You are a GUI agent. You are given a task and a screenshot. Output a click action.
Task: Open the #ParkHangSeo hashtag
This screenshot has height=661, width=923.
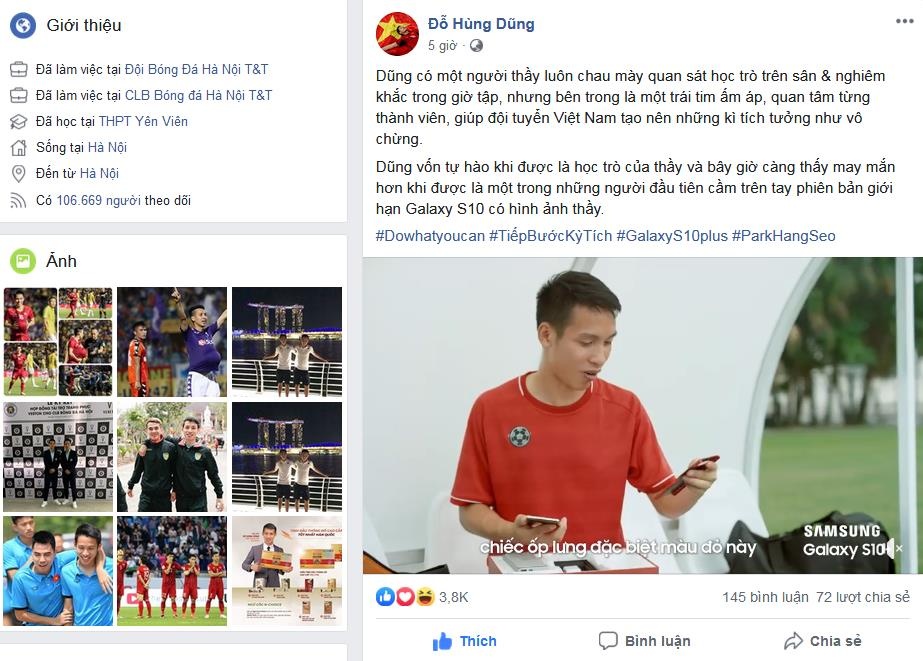(783, 236)
